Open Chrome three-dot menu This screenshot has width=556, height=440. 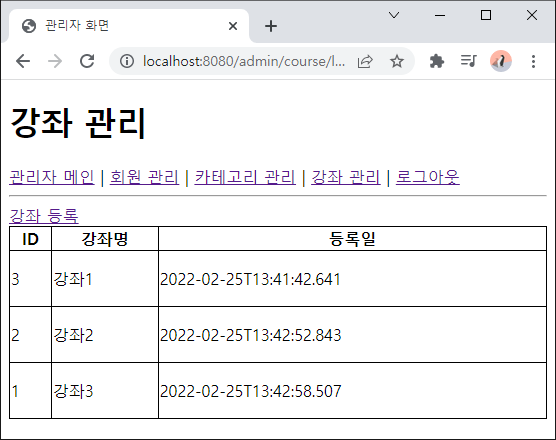coord(533,61)
